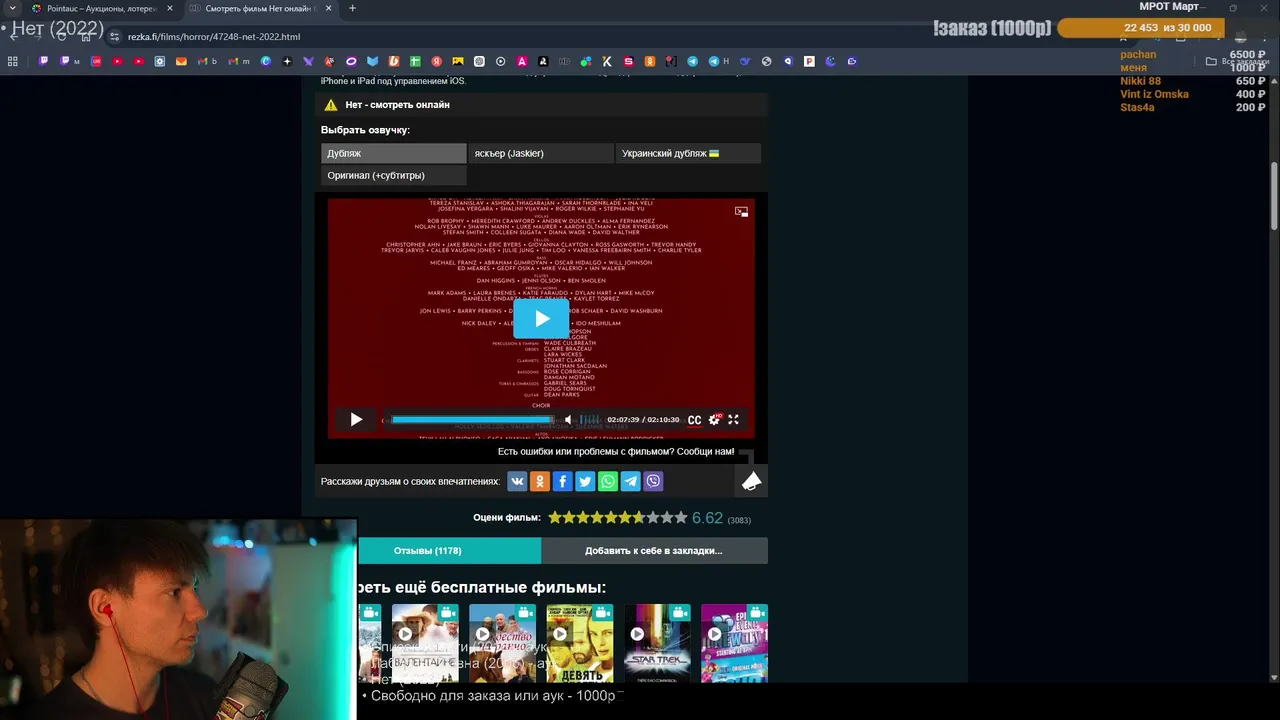Share the film on Odnoklassniki
The height and width of the screenshot is (720, 1280).
click(x=540, y=481)
